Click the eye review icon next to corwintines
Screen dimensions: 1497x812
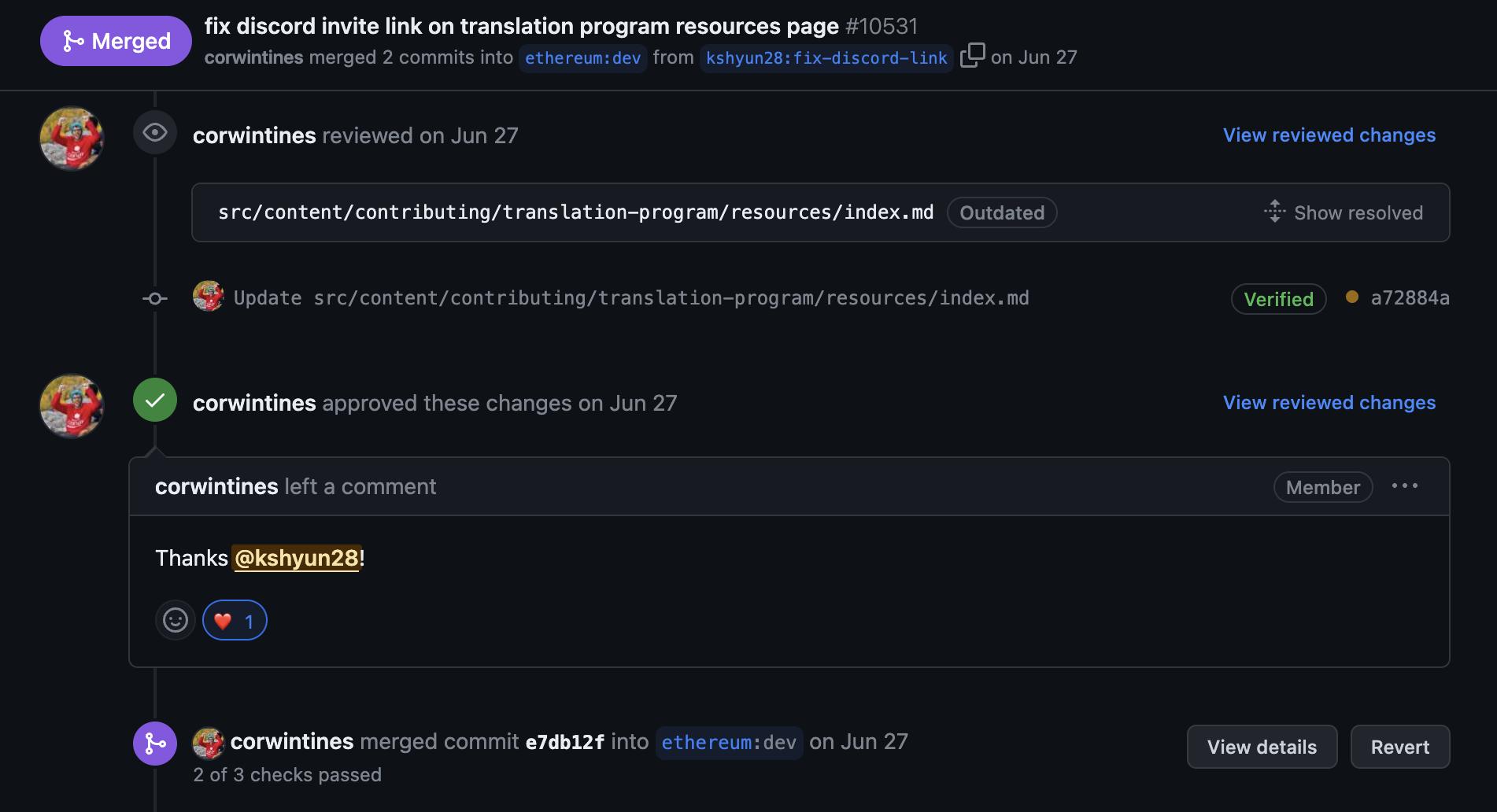point(154,132)
